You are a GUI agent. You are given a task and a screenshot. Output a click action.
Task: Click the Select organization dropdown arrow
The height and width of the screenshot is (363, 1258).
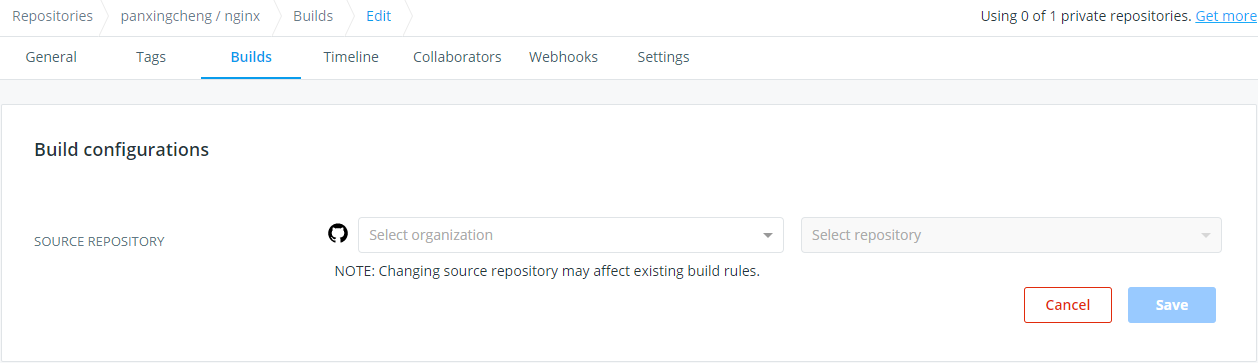767,236
